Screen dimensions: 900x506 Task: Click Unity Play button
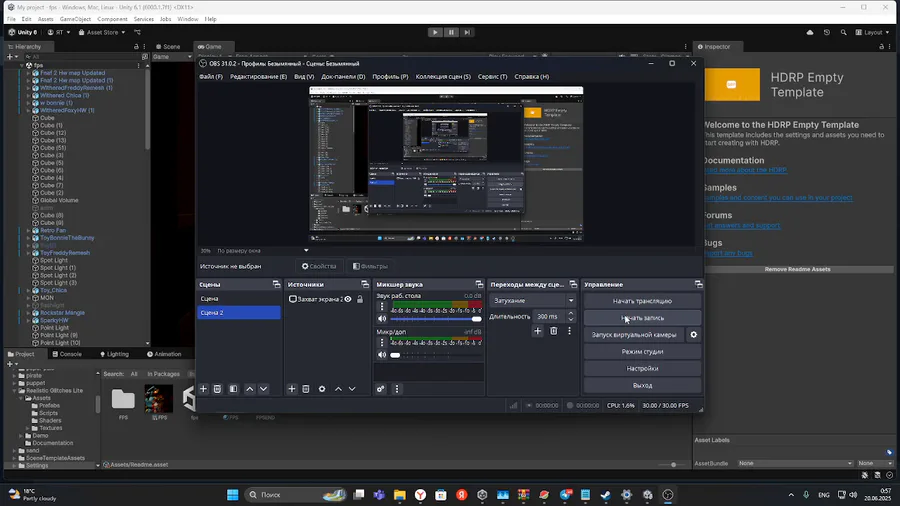pyautogui.click(x=435, y=32)
